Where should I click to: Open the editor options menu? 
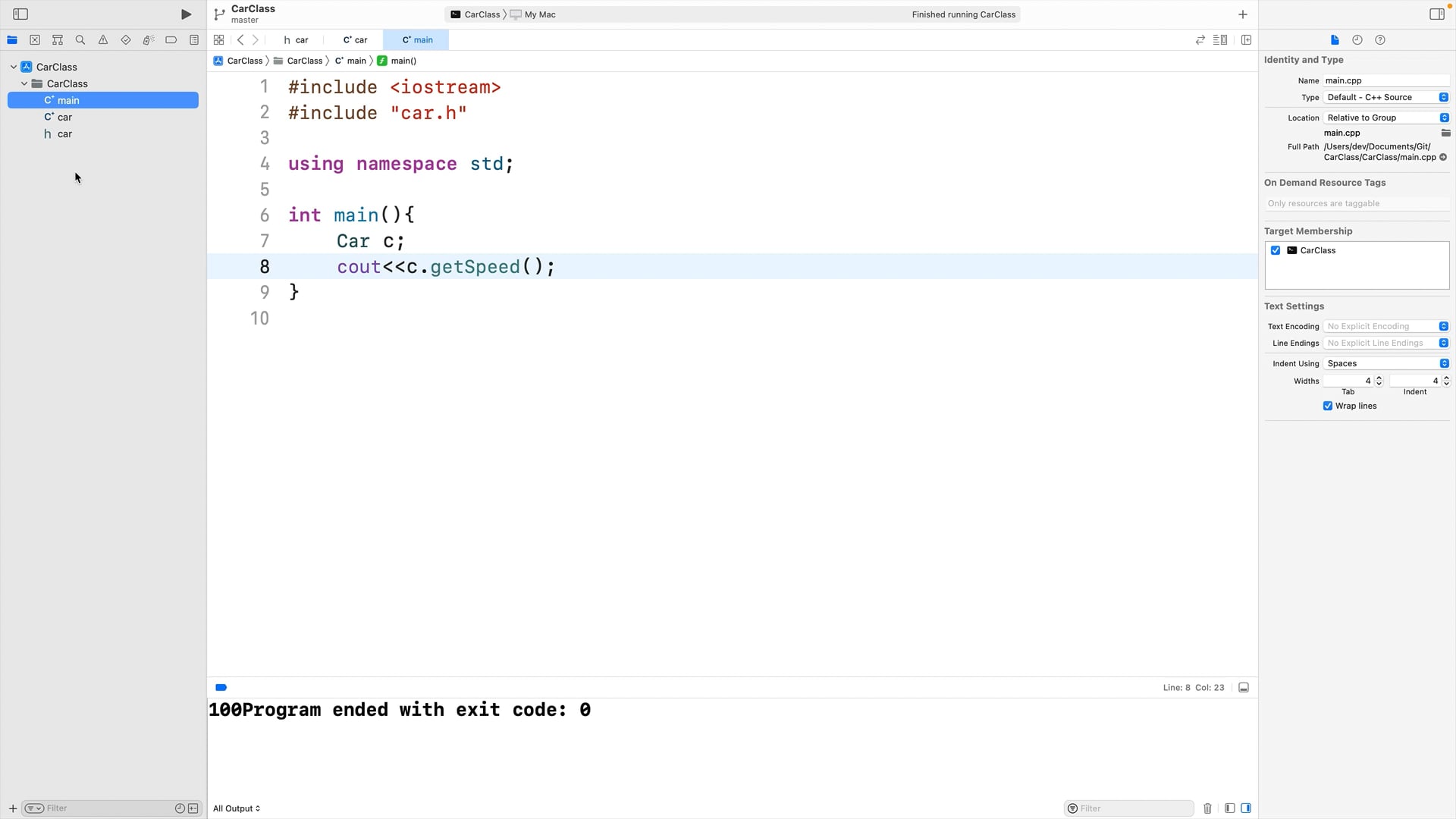point(1220,40)
